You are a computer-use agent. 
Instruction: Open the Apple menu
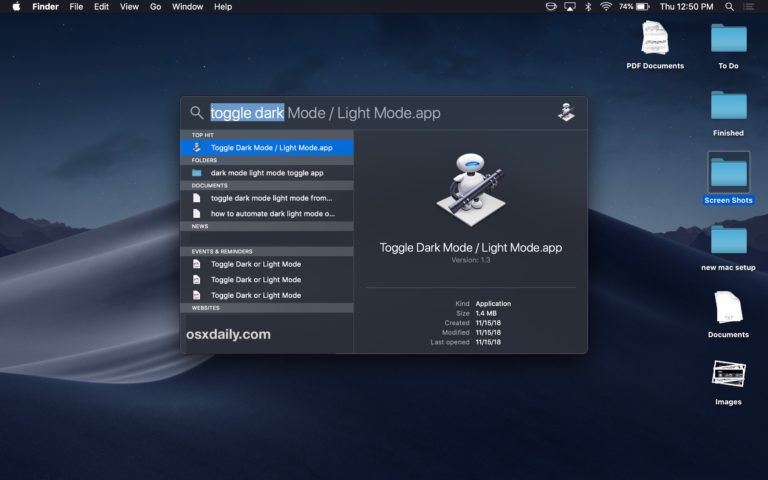pos(16,7)
